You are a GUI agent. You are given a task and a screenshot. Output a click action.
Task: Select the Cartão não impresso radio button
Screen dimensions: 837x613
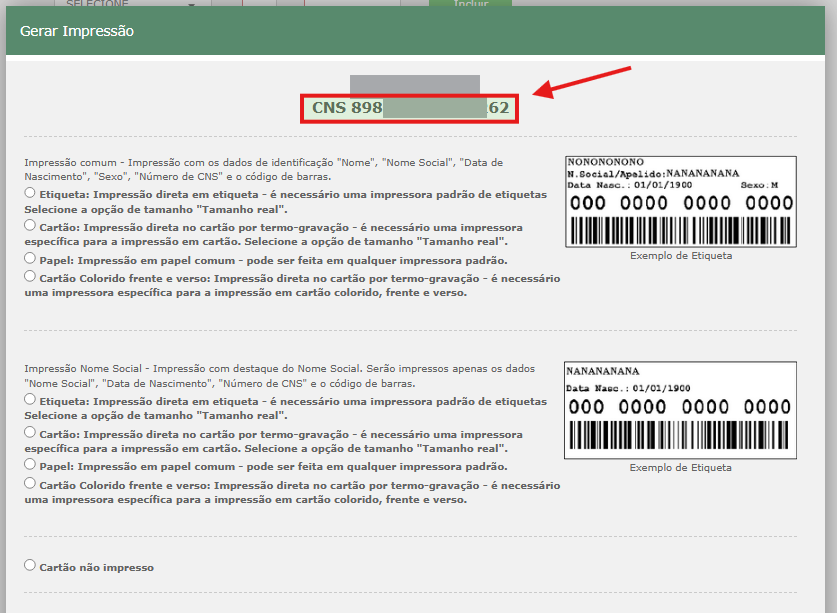[x=30, y=565]
